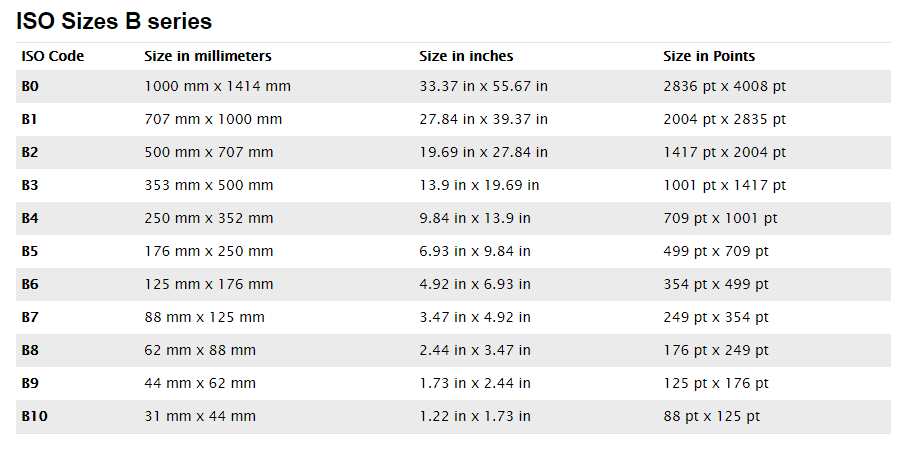The width and height of the screenshot is (907, 450).
Task: Click the '88 mm x 125 mm' cell
Action: [205, 317]
